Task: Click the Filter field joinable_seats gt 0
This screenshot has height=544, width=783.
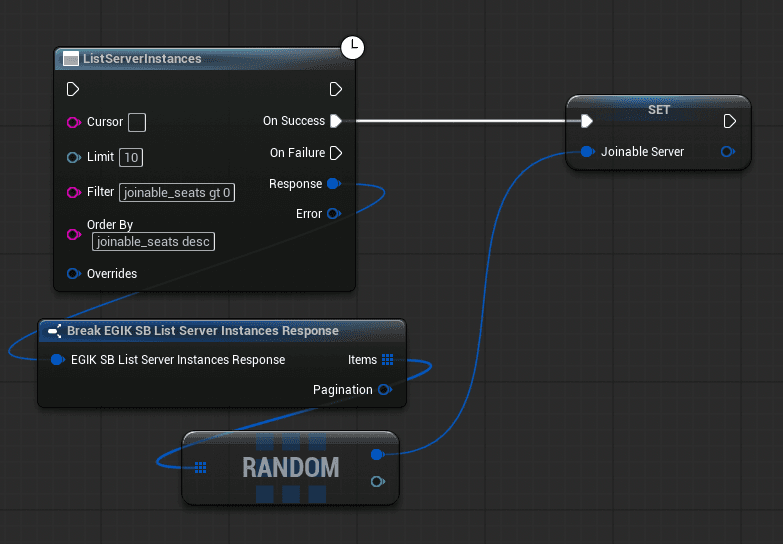Action: coord(177,192)
